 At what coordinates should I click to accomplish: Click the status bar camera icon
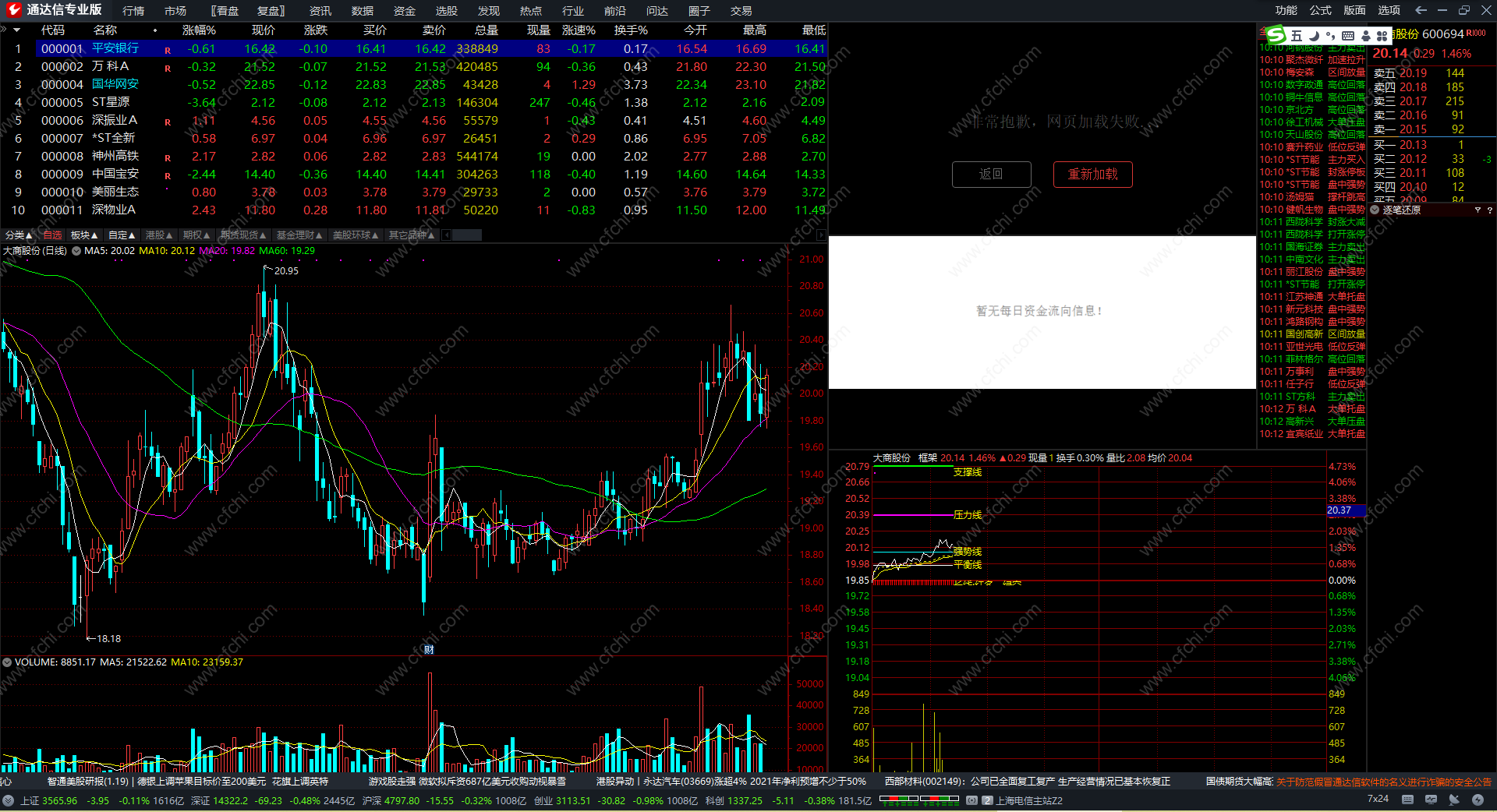click(971, 800)
